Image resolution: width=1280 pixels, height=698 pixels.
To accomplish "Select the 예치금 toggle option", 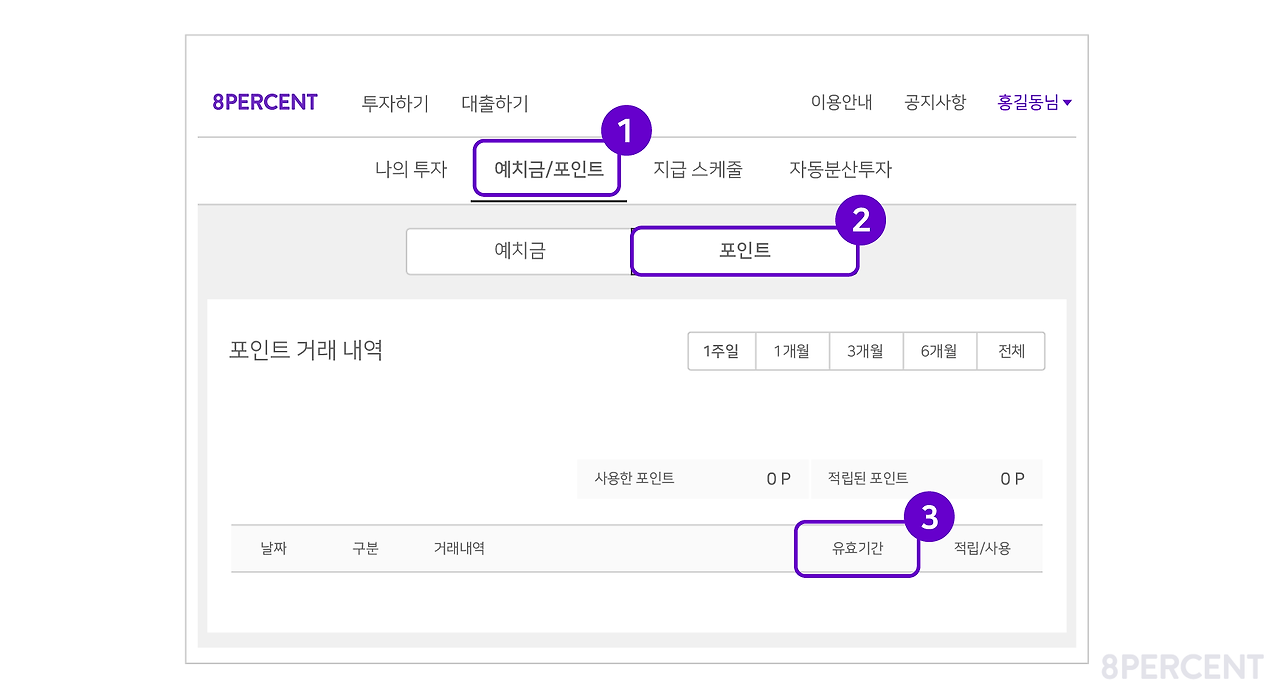I will pos(517,251).
